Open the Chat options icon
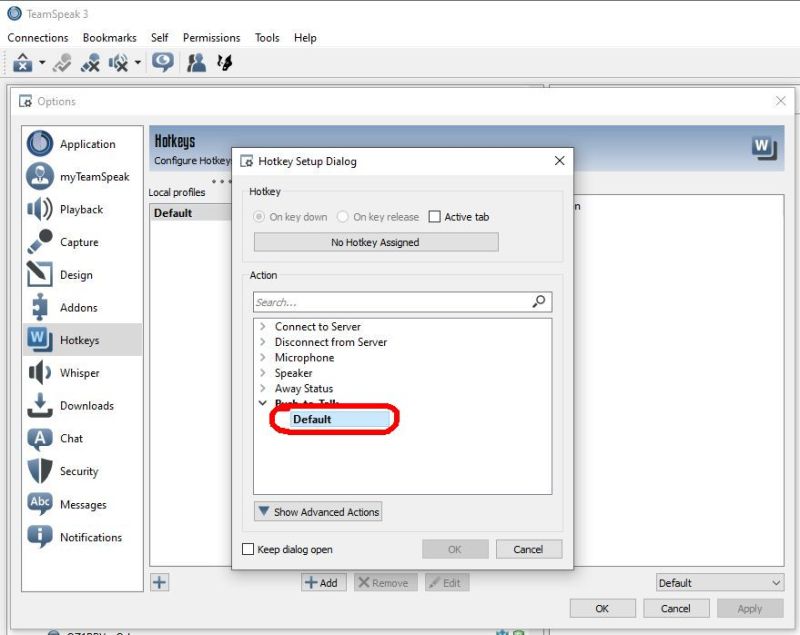 40,439
